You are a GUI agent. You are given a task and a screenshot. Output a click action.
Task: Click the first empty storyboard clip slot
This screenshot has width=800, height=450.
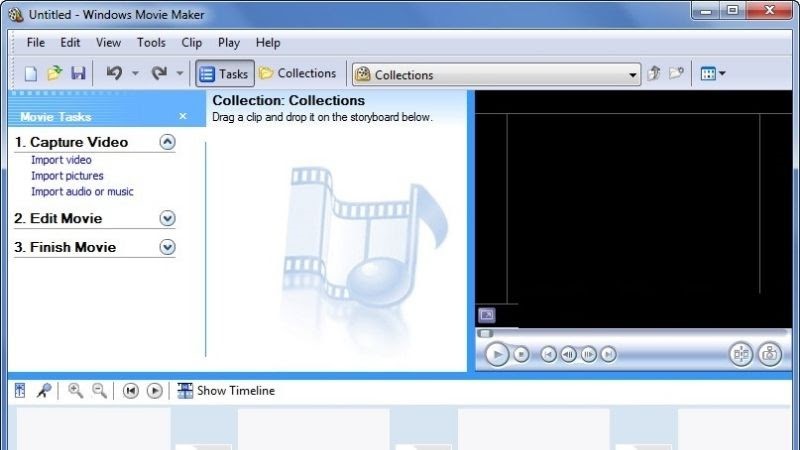pos(94,429)
